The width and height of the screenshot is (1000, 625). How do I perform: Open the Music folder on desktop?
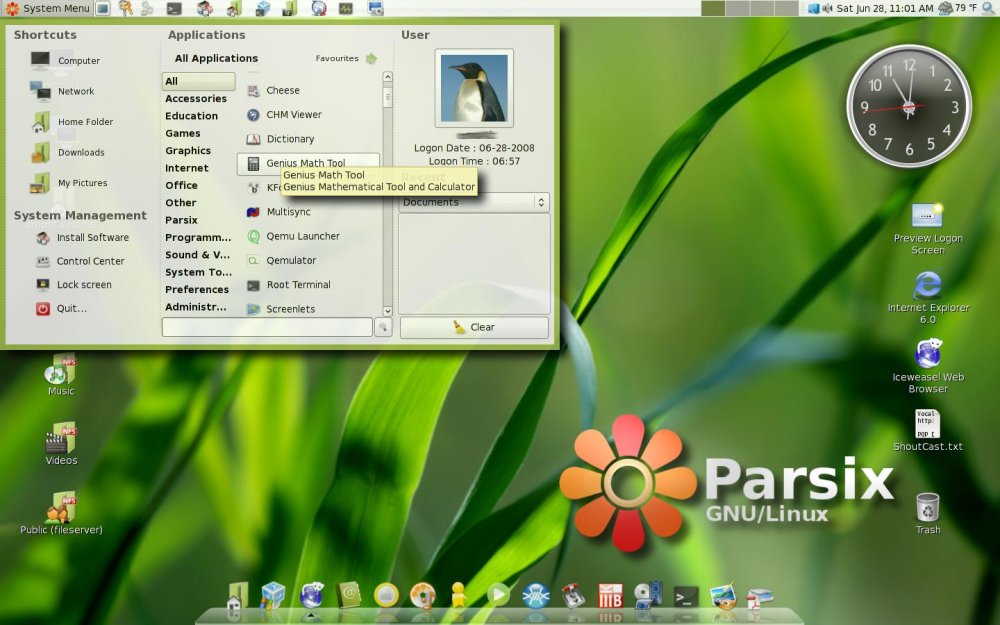[x=61, y=375]
